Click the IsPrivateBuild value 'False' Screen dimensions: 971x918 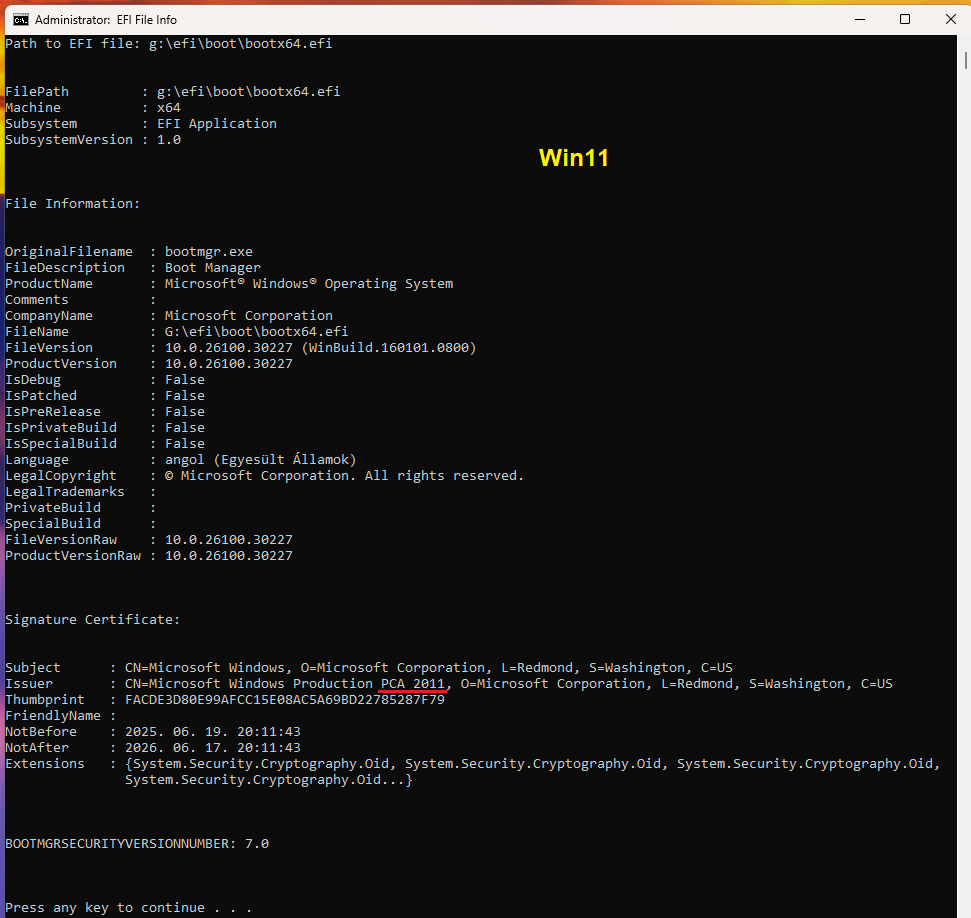185,428
